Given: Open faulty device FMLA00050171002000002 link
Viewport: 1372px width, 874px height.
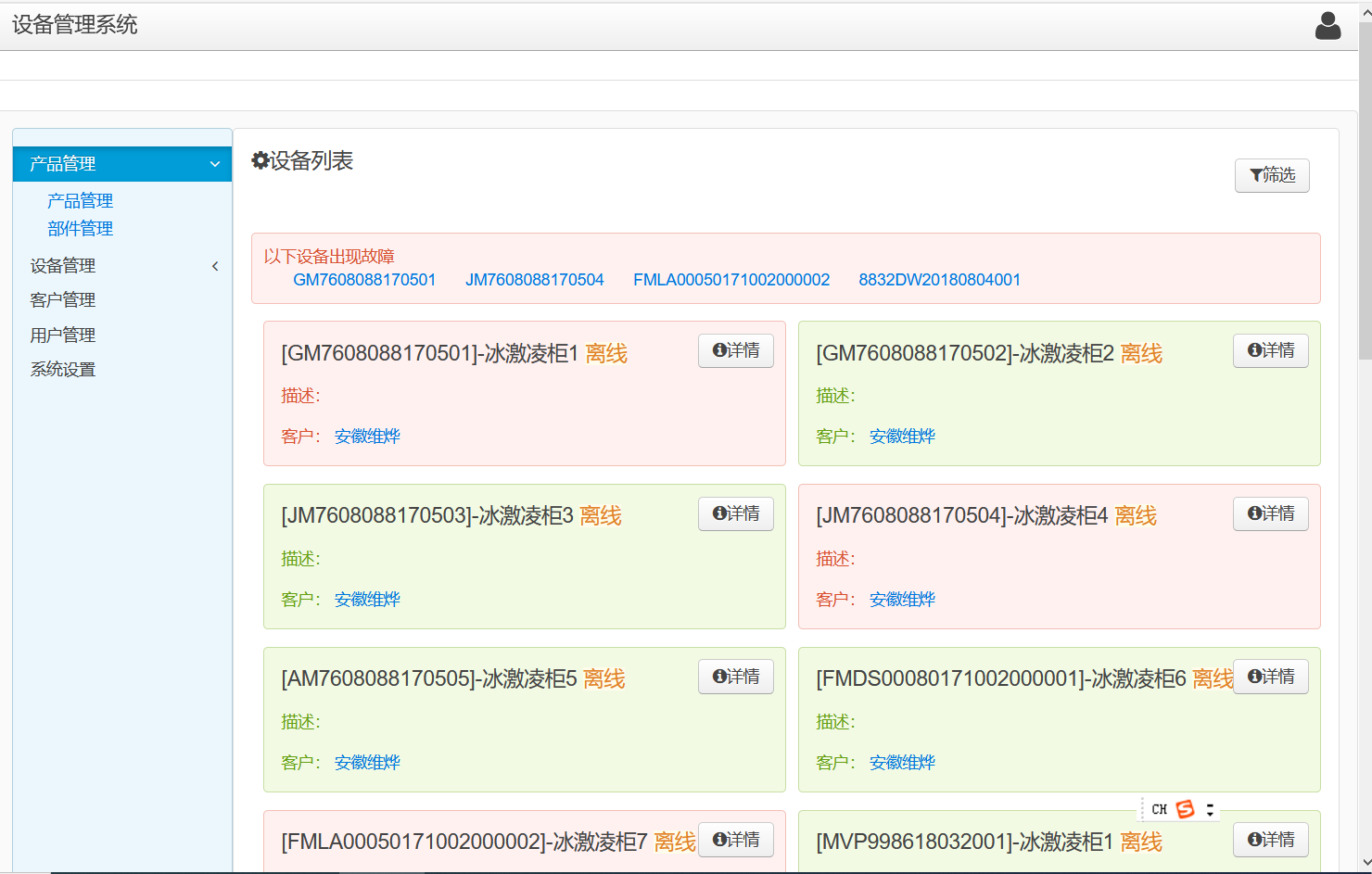Looking at the screenshot, I should (x=731, y=280).
